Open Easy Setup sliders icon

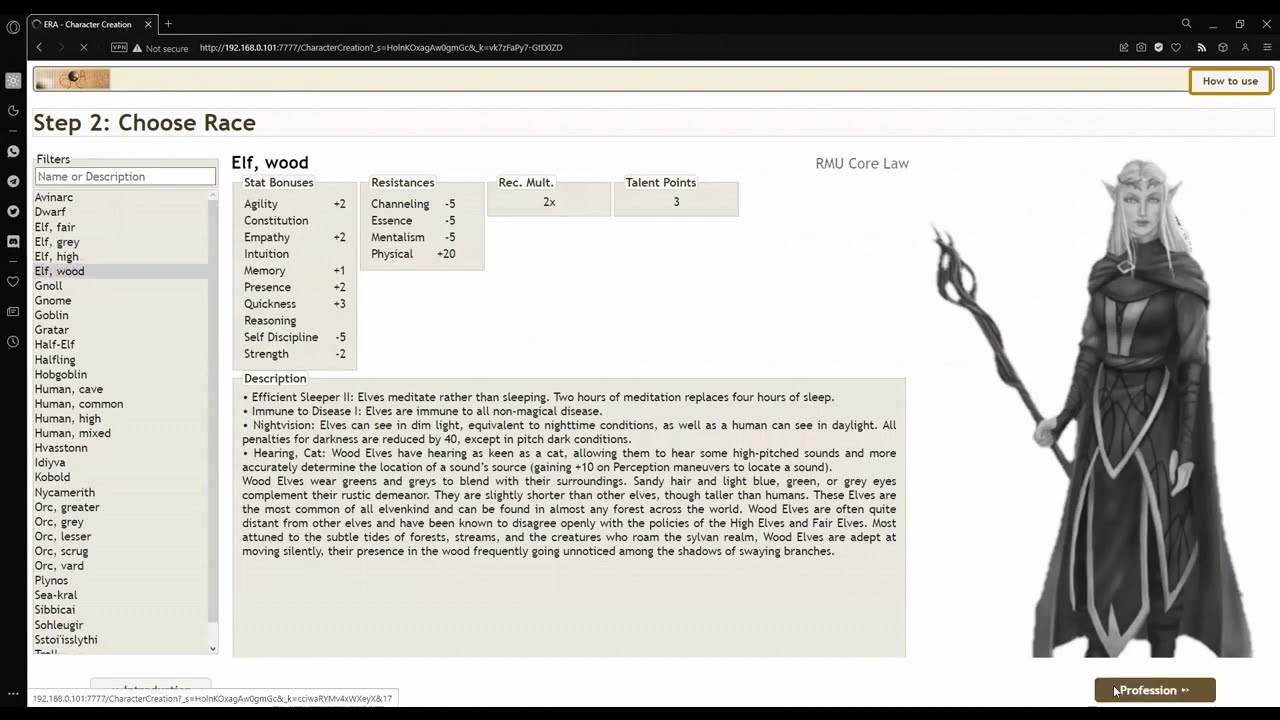pyautogui.click(x=1267, y=47)
